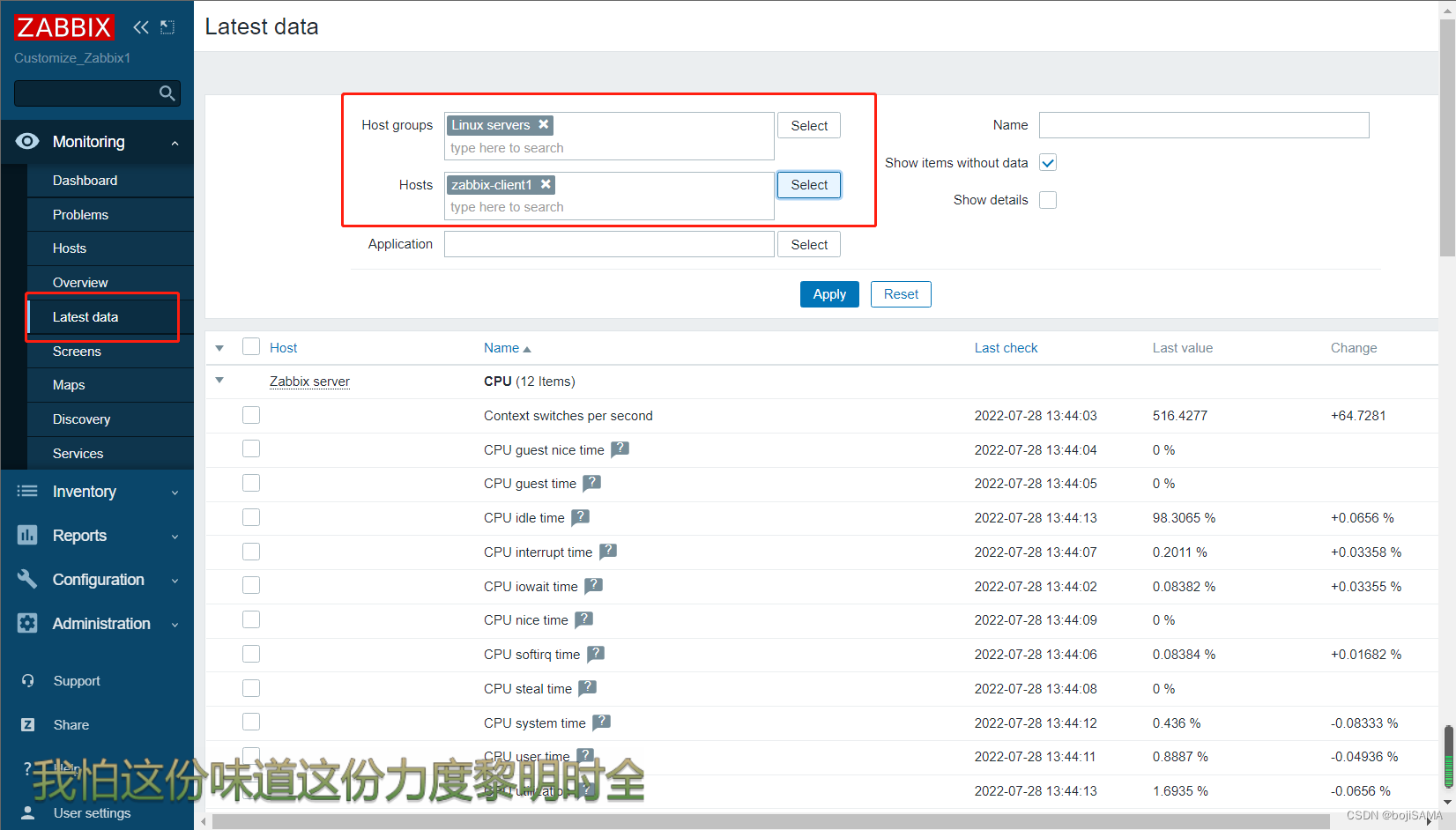
Task: Collapse sidebar with double-chevron icon
Action: 141,27
